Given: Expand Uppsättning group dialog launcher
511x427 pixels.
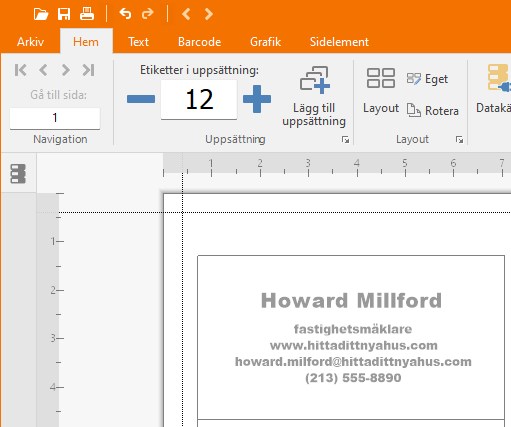Looking at the screenshot, I should tap(345, 140).
